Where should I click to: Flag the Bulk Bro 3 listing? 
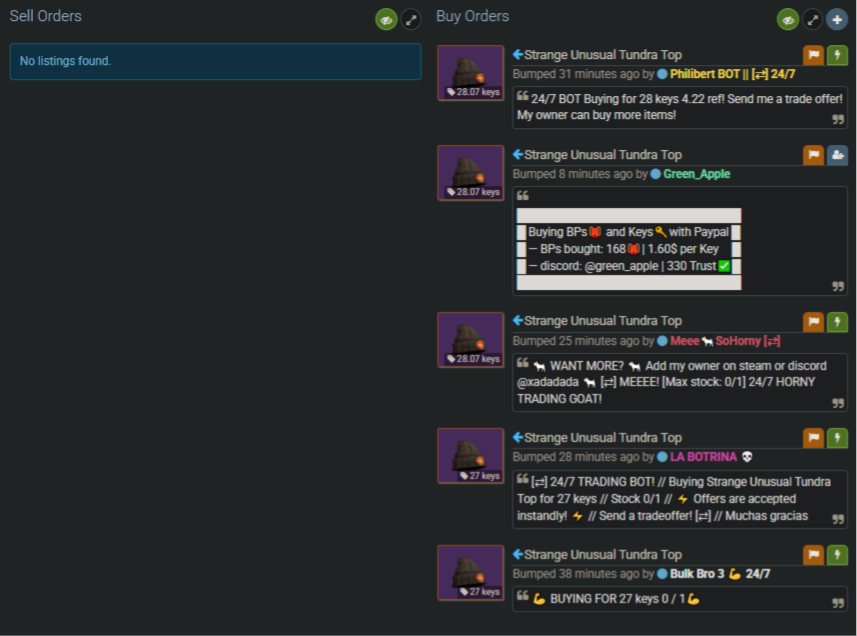pos(813,555)
